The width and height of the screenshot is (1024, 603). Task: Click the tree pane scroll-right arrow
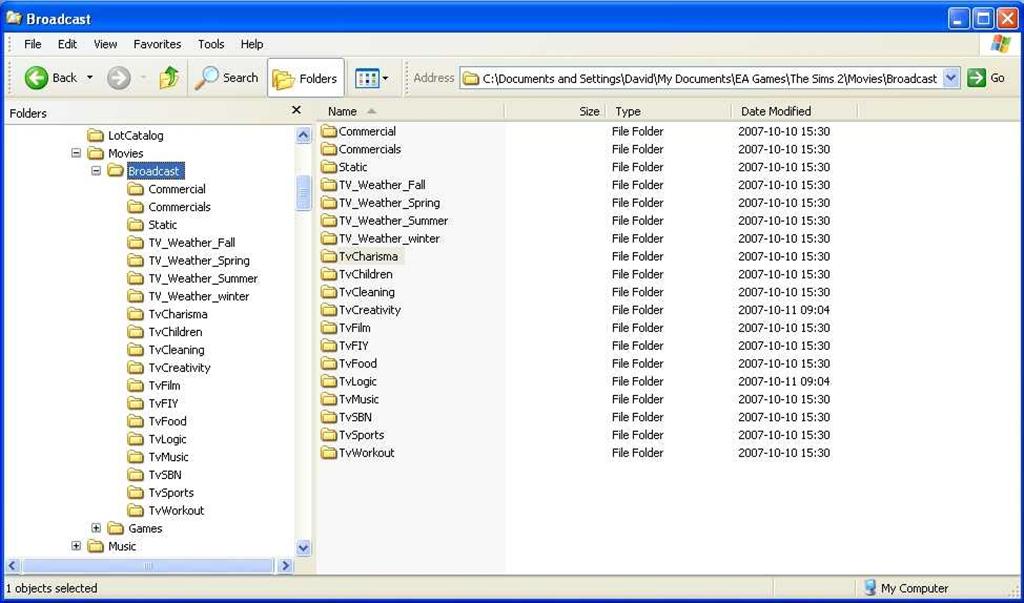click(x=285, y=566)
